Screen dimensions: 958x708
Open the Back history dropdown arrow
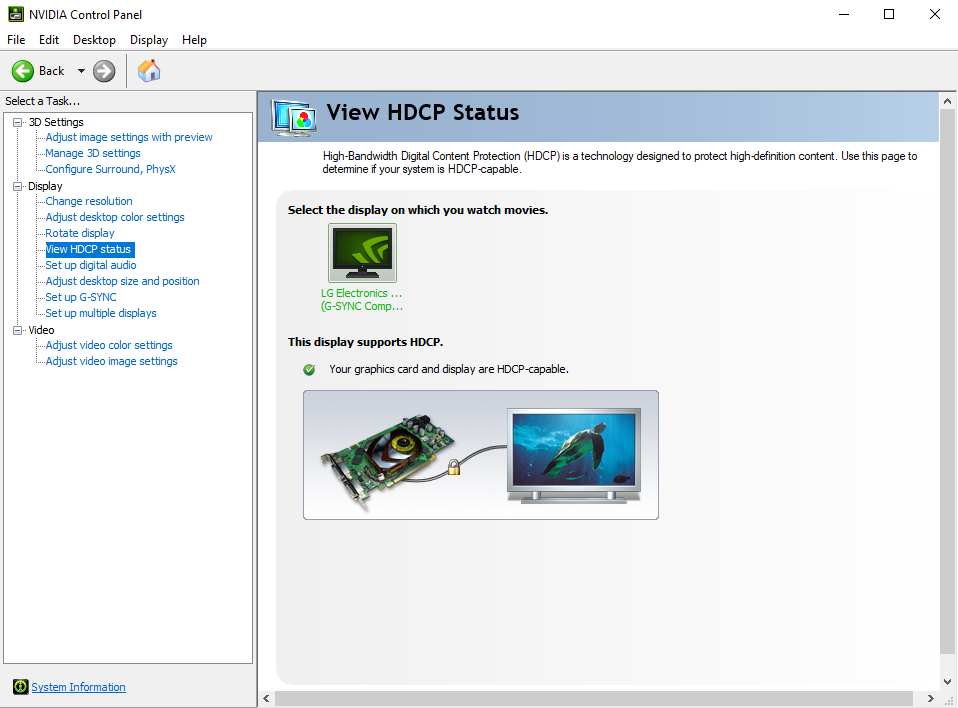(x=81, y=71)
